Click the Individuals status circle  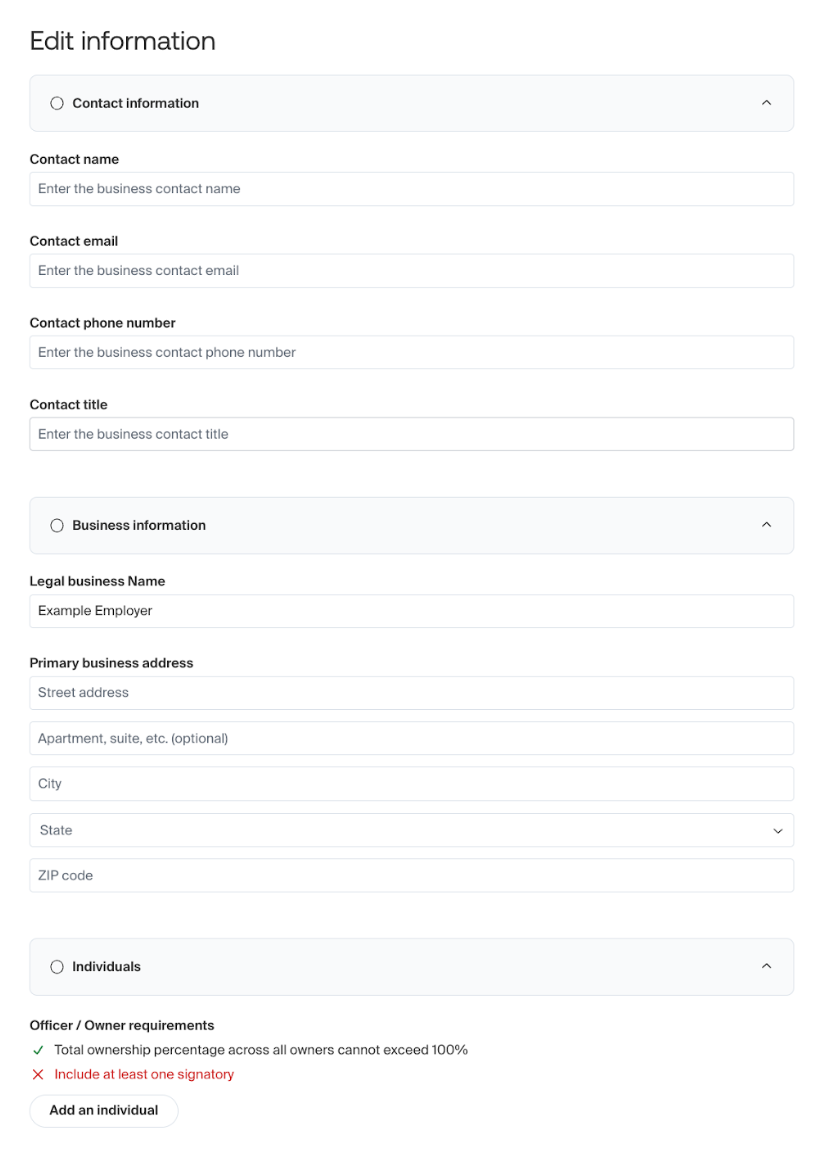(56, 967)
